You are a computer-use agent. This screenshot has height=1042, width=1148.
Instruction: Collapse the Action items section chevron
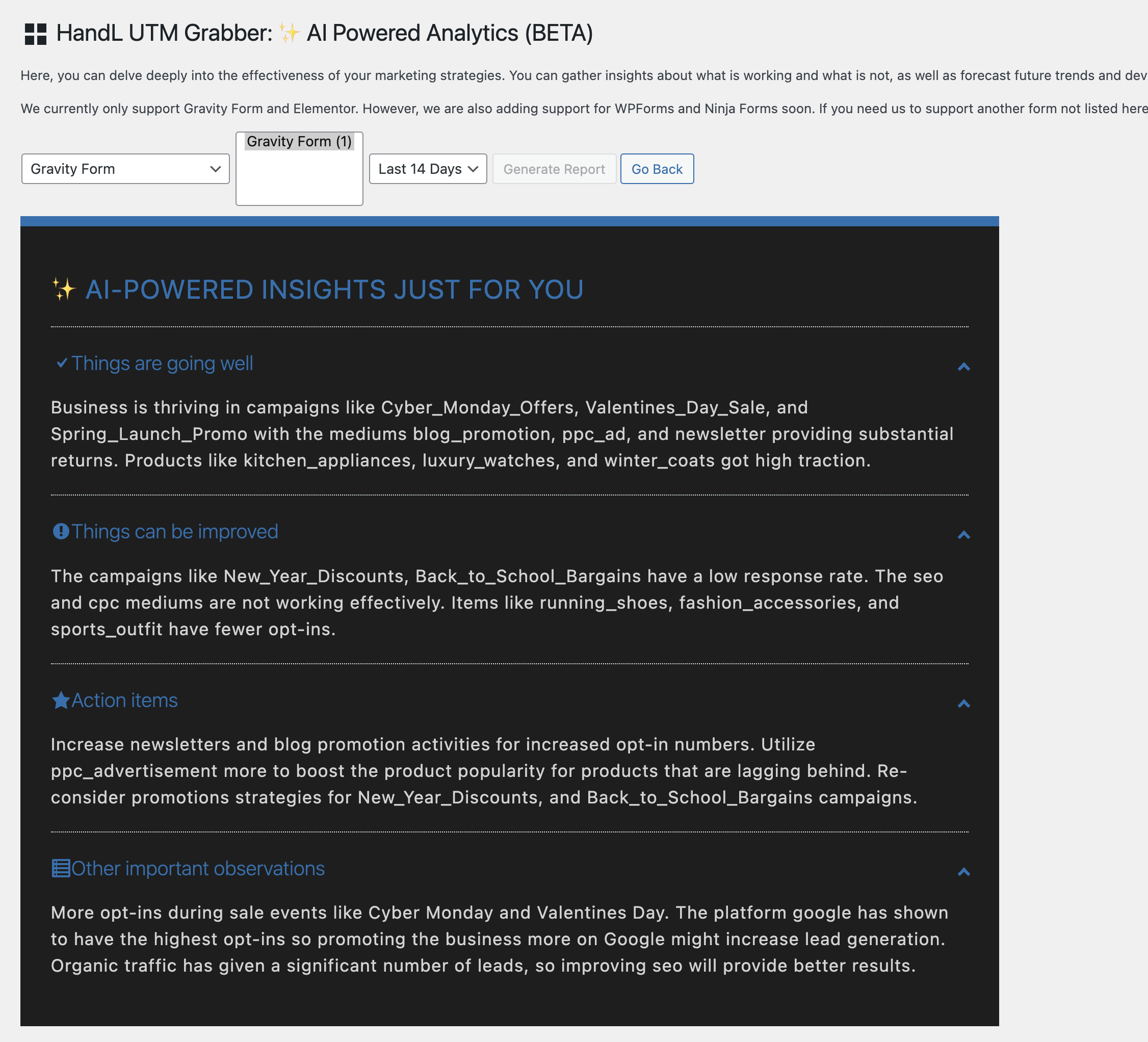[963, 704]
